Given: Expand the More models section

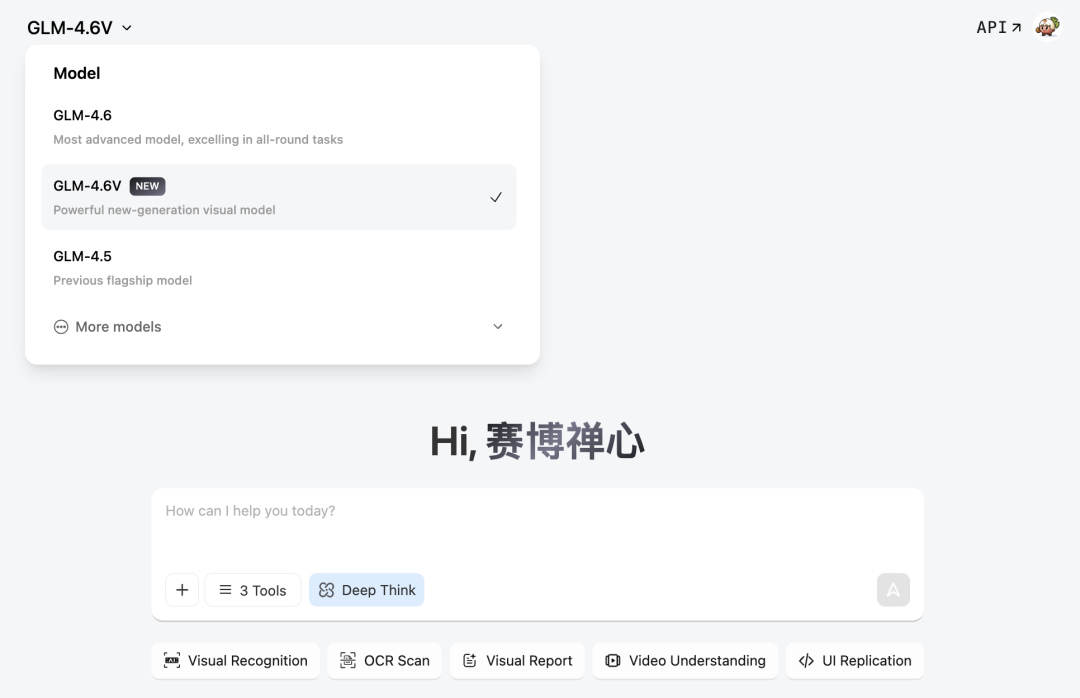Looking at the screenshot, I should click(279, 327).
